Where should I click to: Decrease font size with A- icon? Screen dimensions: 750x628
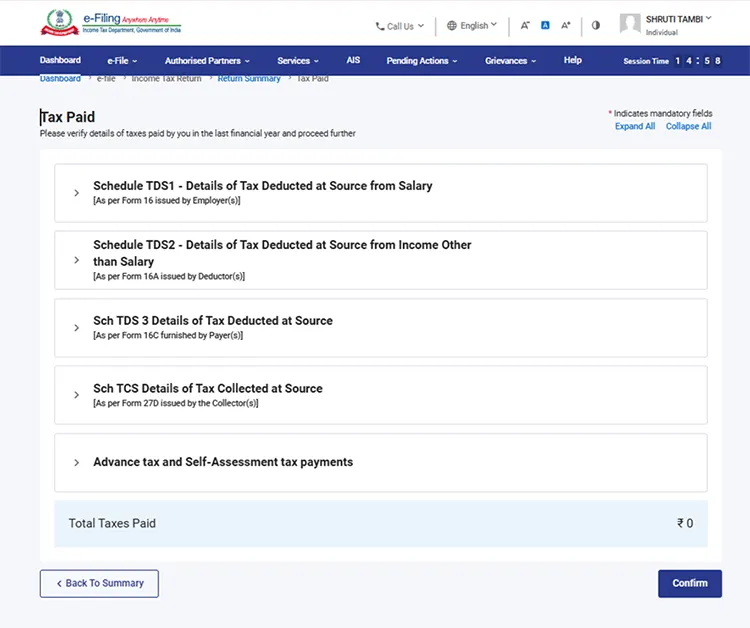point(525,25)
